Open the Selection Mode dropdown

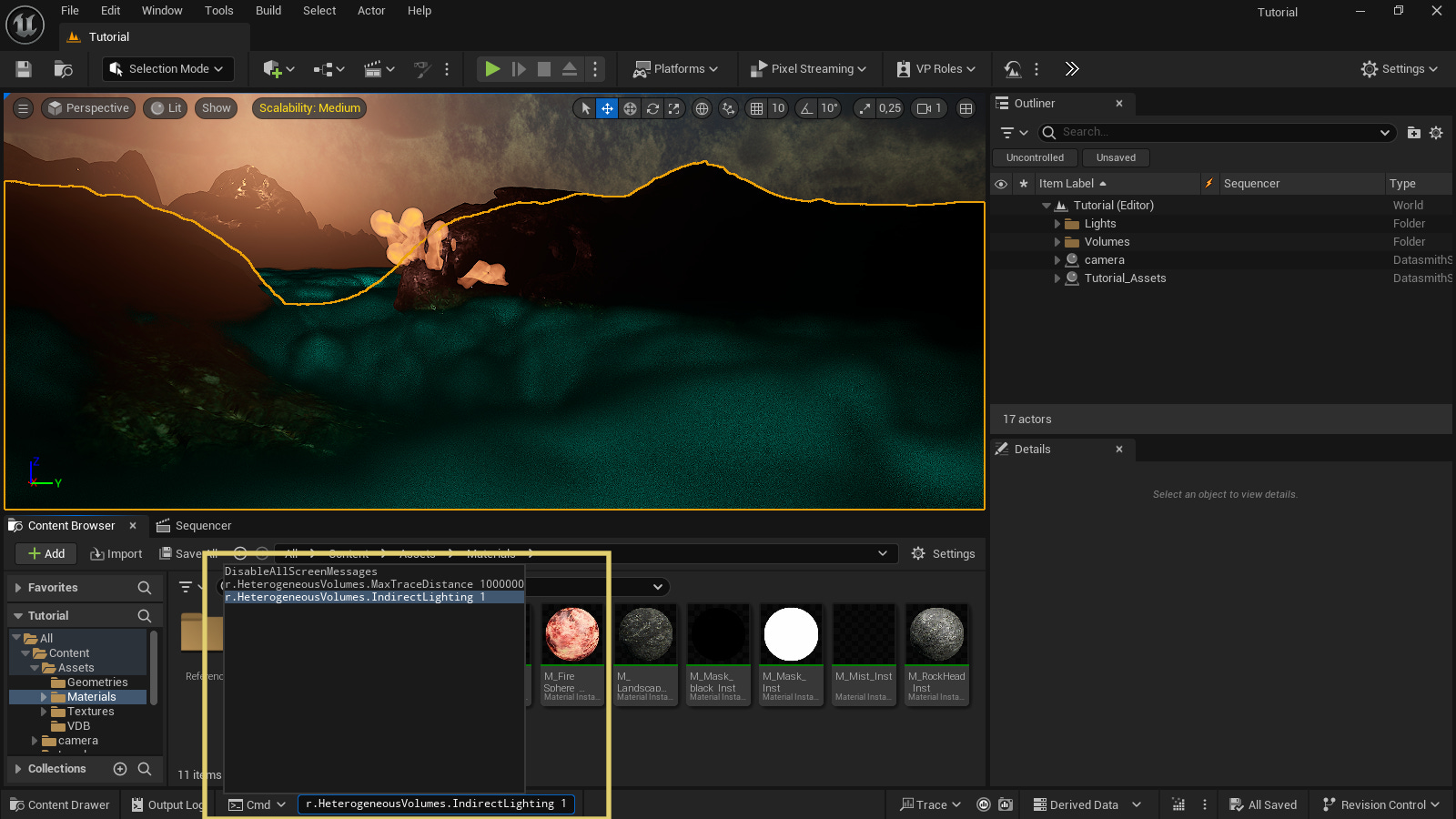[x=167, y=69]
